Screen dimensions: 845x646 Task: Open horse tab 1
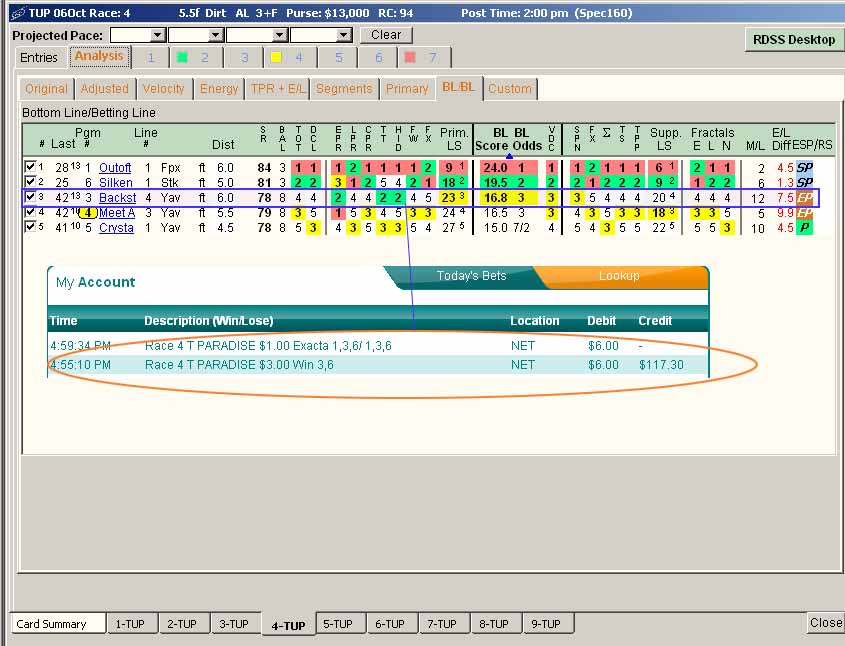pyautogui.click(x=150, y=58)
